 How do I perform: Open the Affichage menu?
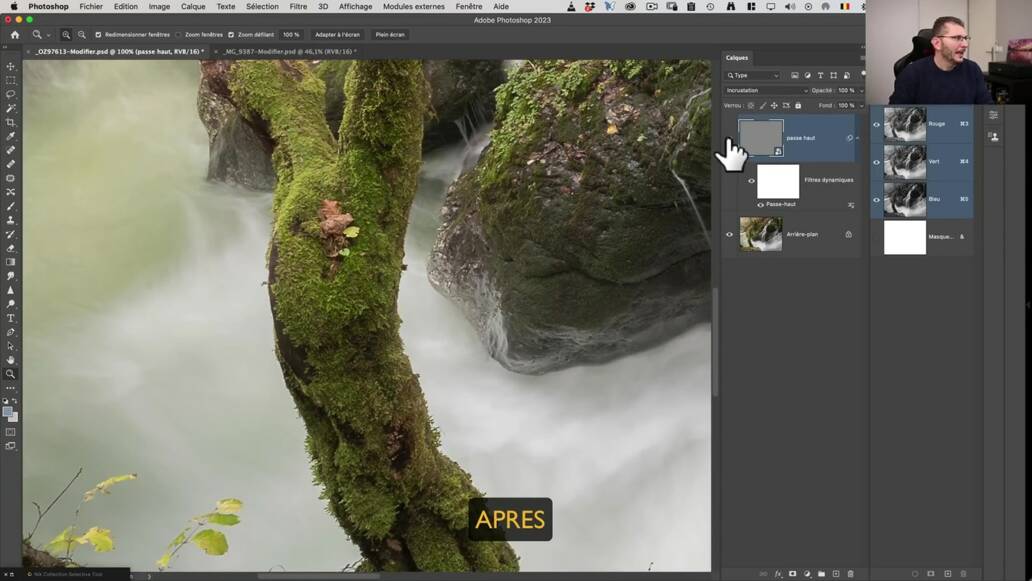click(355, 7)
